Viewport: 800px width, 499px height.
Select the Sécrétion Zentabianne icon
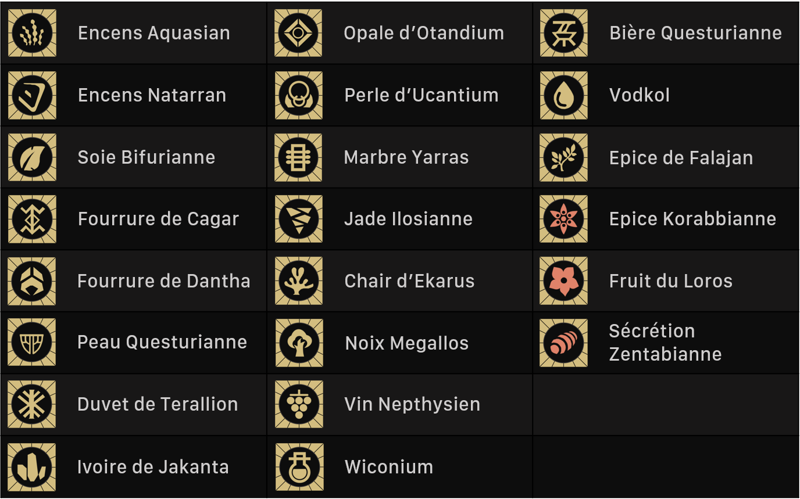pyautogui.click(x=564, y=343)
